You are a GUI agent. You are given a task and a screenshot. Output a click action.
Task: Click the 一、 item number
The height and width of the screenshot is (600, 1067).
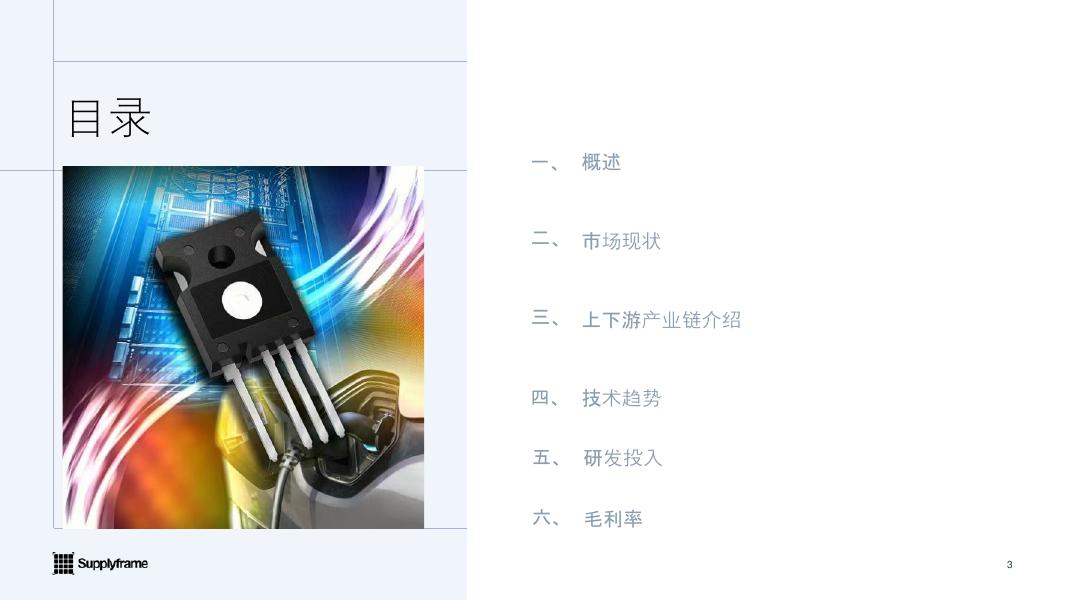pos(545,163)
